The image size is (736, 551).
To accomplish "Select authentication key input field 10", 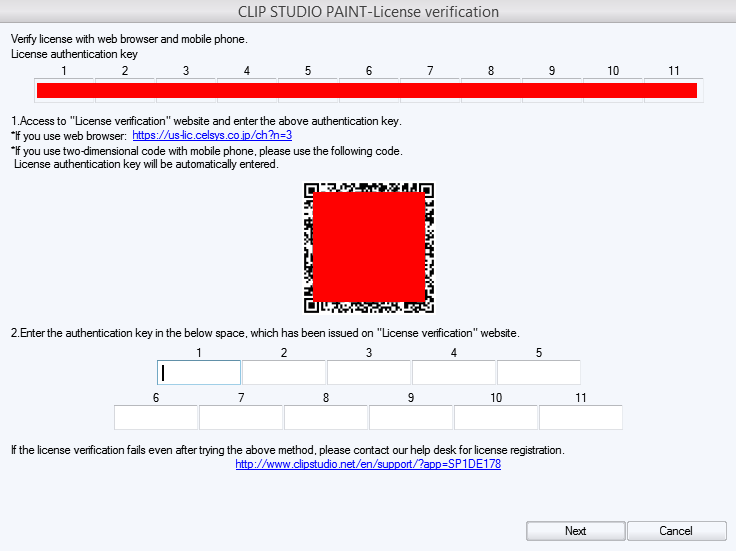I will click(496, 418).
